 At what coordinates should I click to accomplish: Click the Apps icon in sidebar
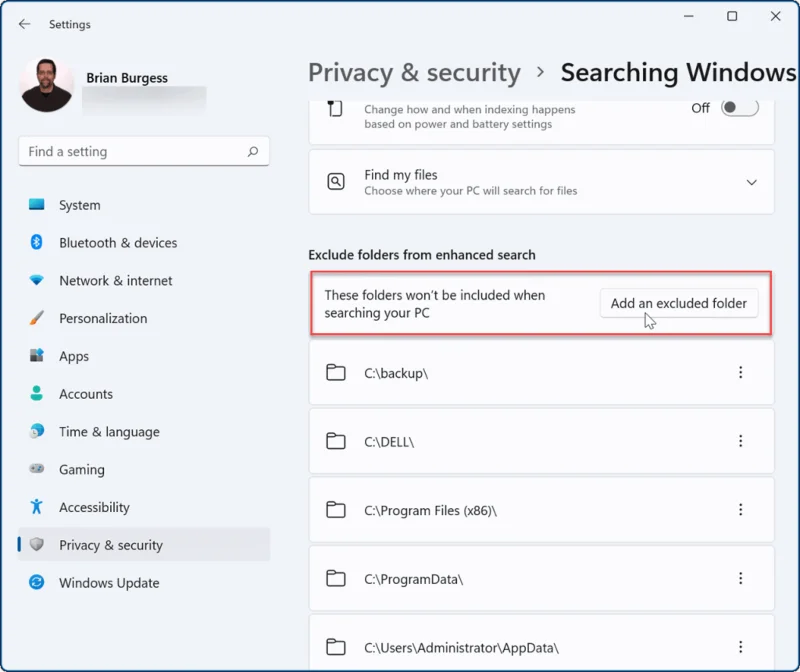36,355
